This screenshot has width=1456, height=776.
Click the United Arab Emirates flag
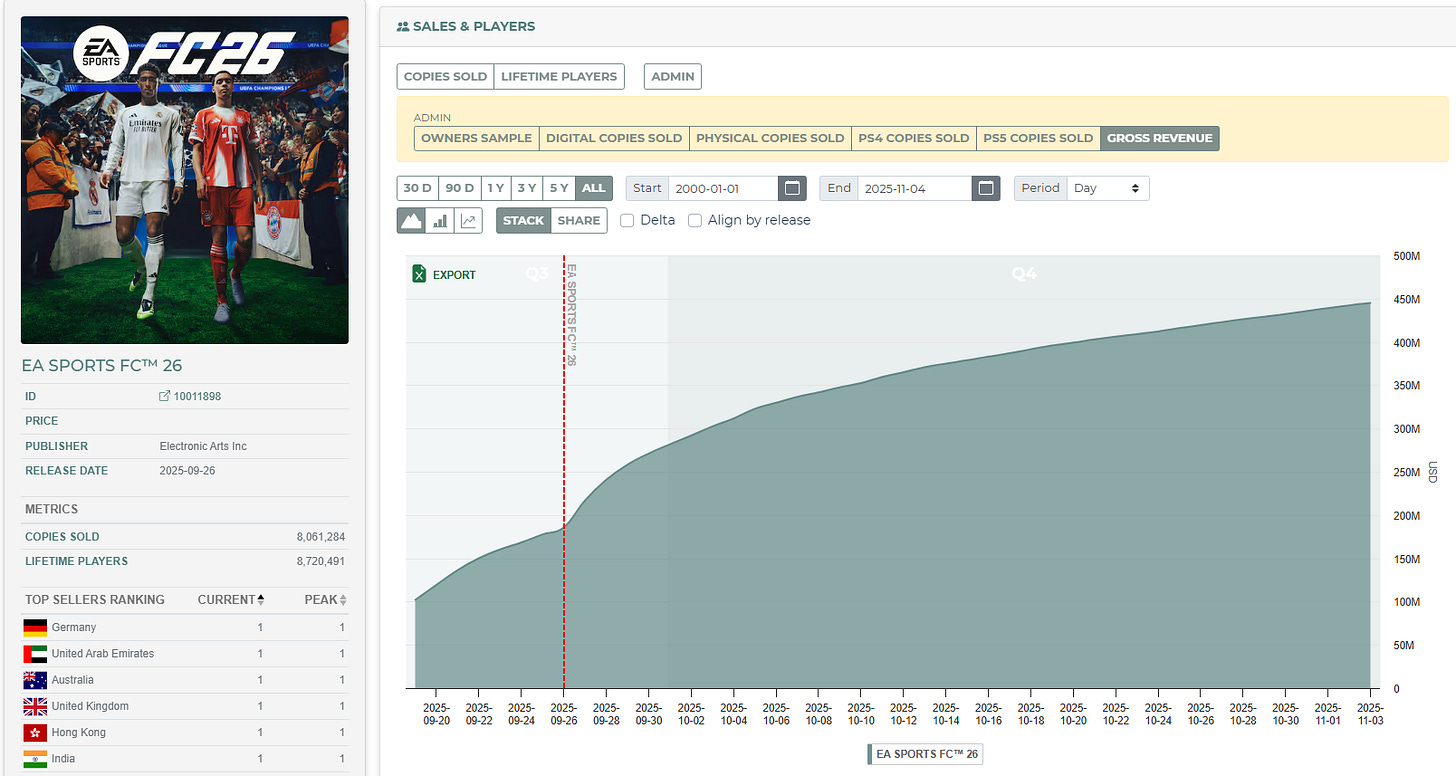[35, 653]
